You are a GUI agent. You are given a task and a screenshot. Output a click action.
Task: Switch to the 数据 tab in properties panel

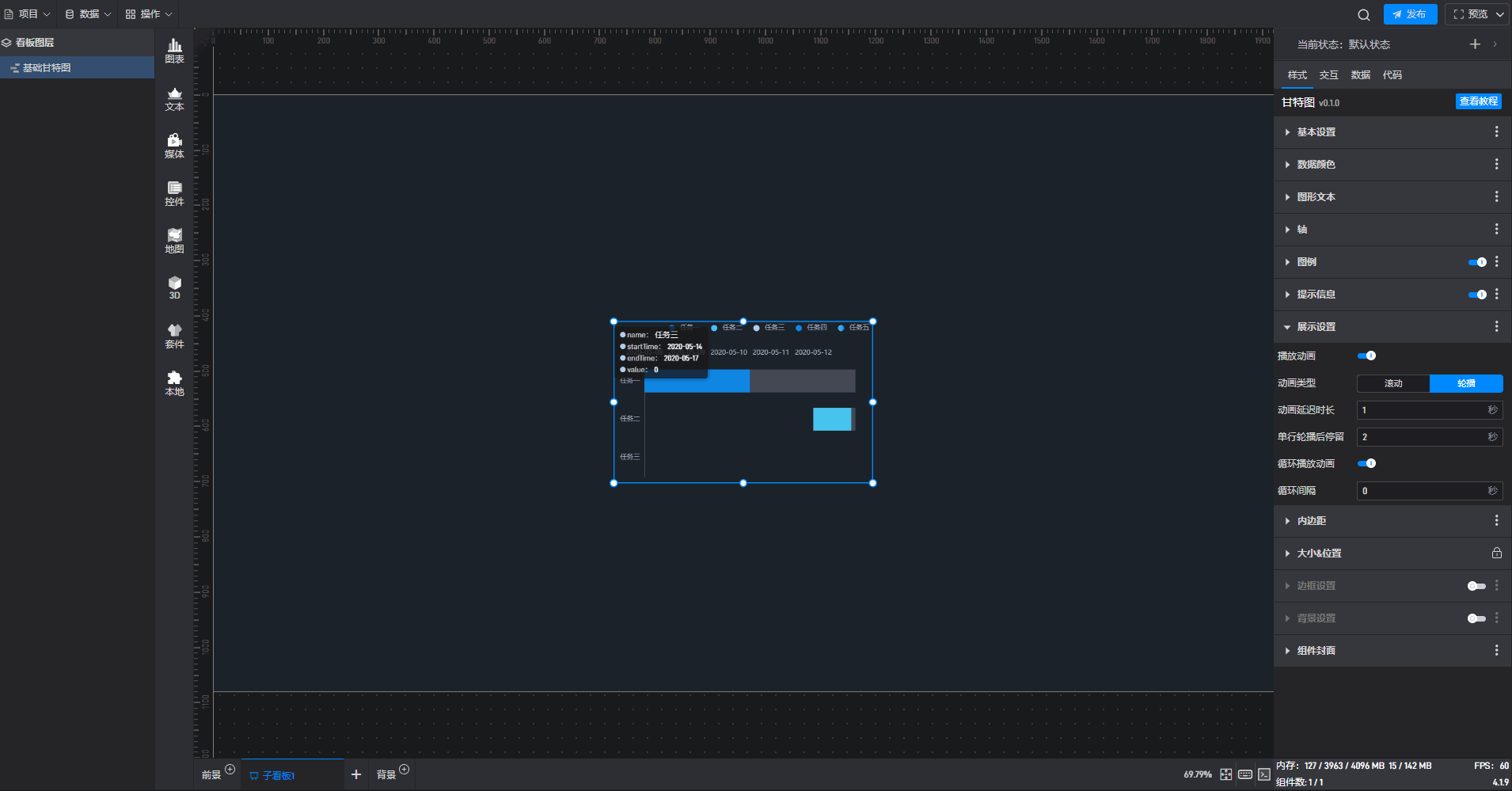click(1360, 75)
